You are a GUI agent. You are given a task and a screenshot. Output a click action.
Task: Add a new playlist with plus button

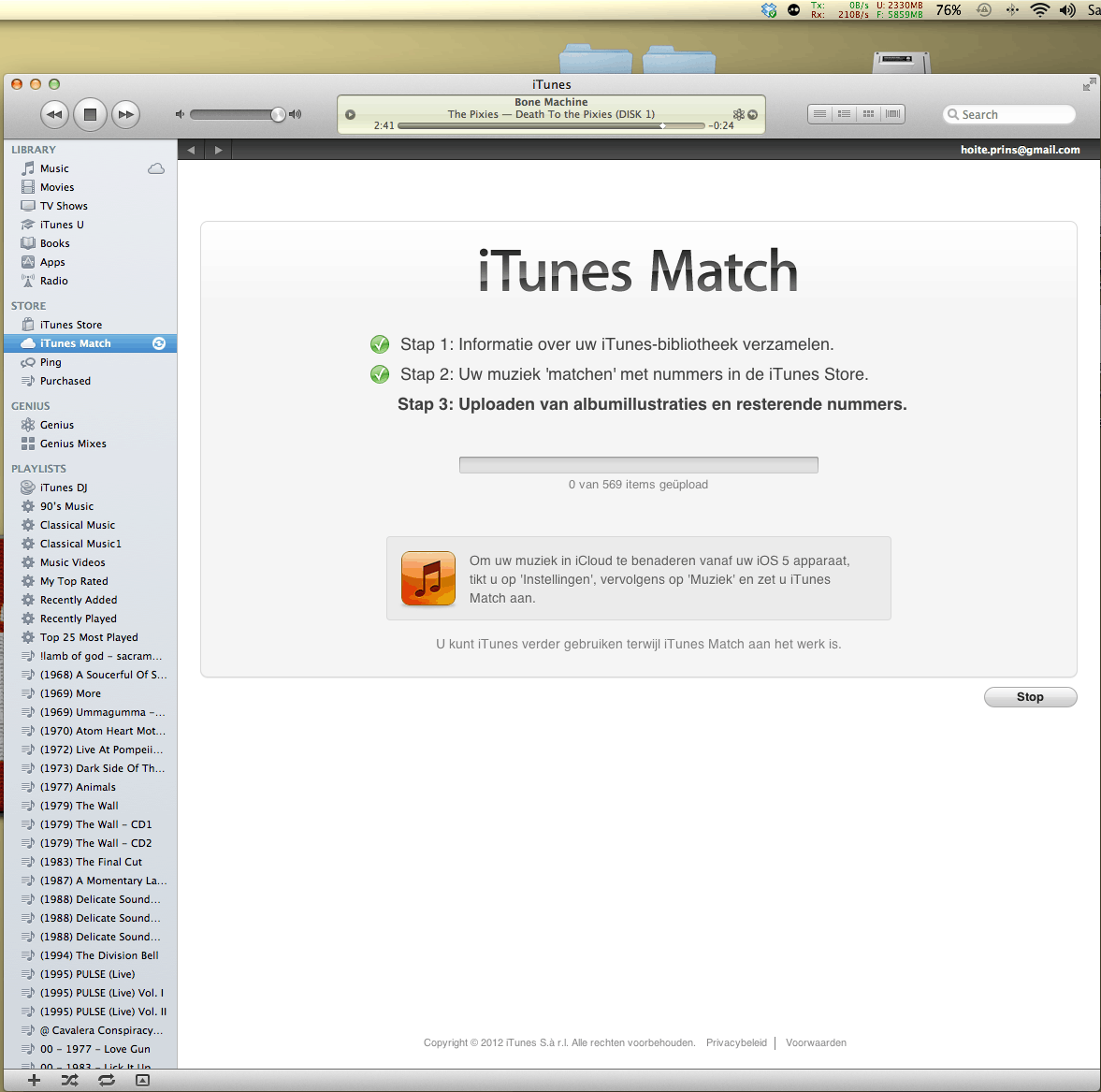(34, 1080)
